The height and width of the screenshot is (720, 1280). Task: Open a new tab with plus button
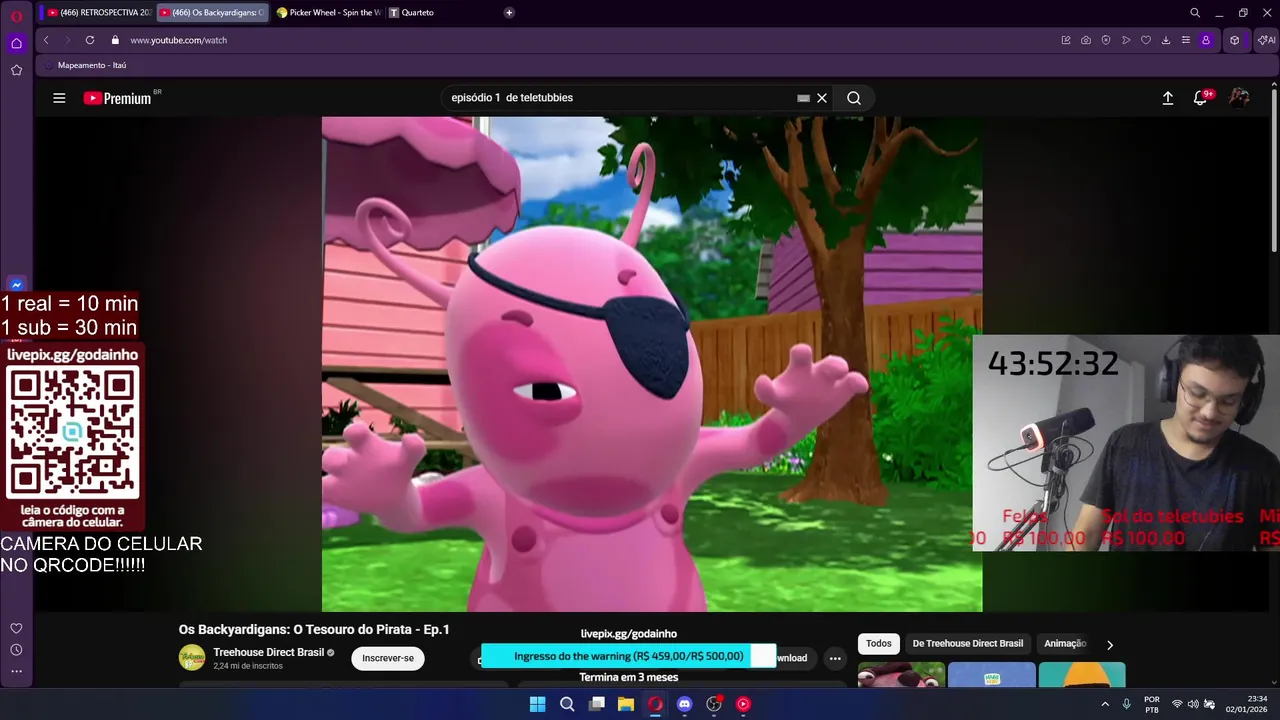pos(509,13)
